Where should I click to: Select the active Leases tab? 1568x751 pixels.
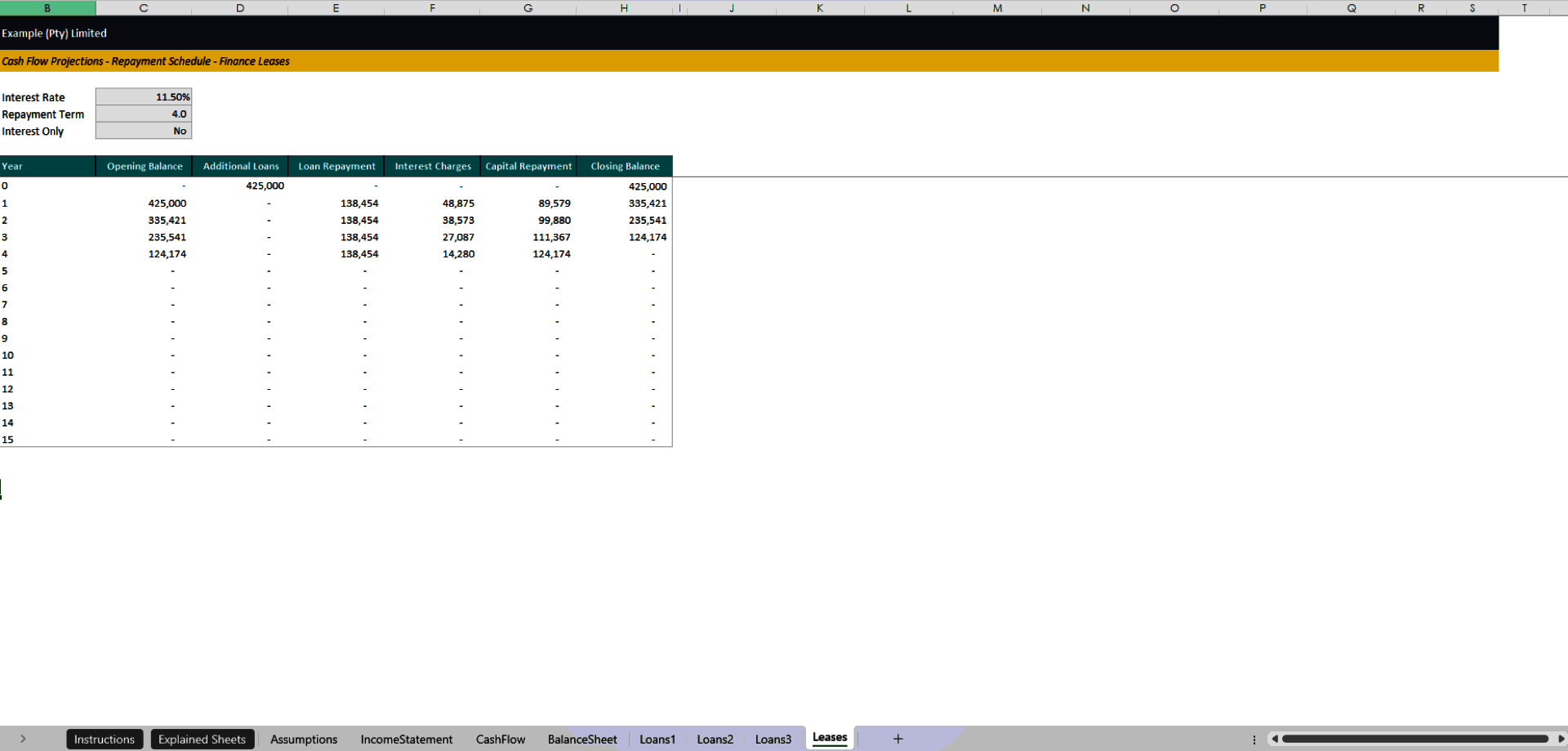[829, 737]
